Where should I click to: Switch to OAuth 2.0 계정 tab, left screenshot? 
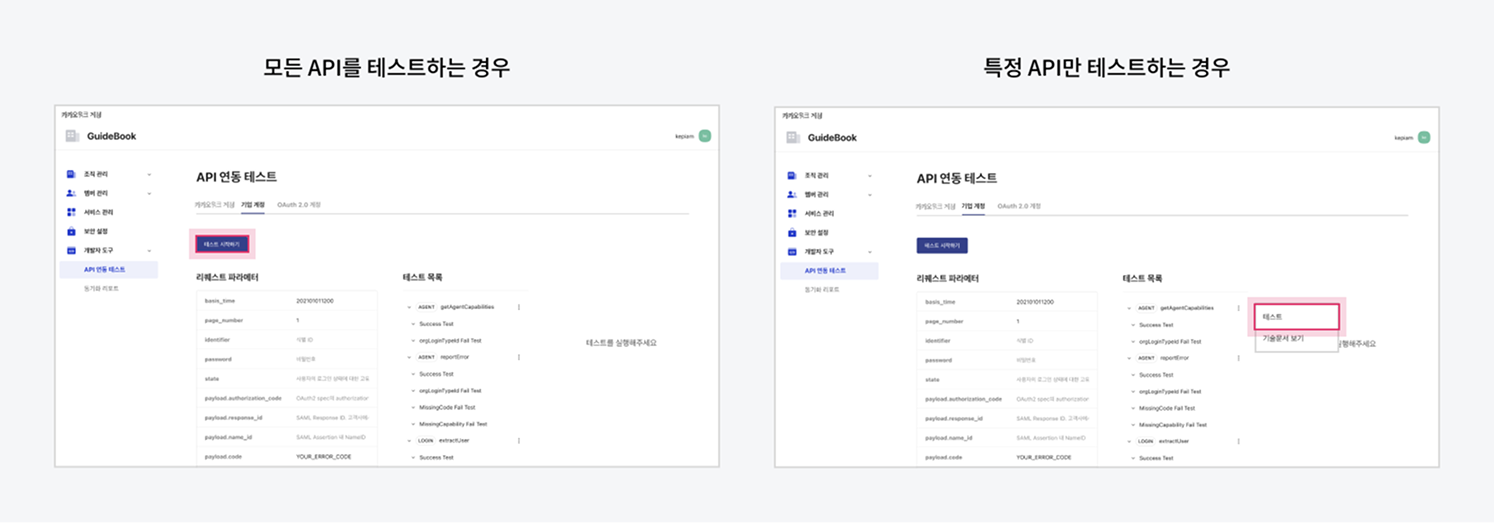[x=299, y=205]
